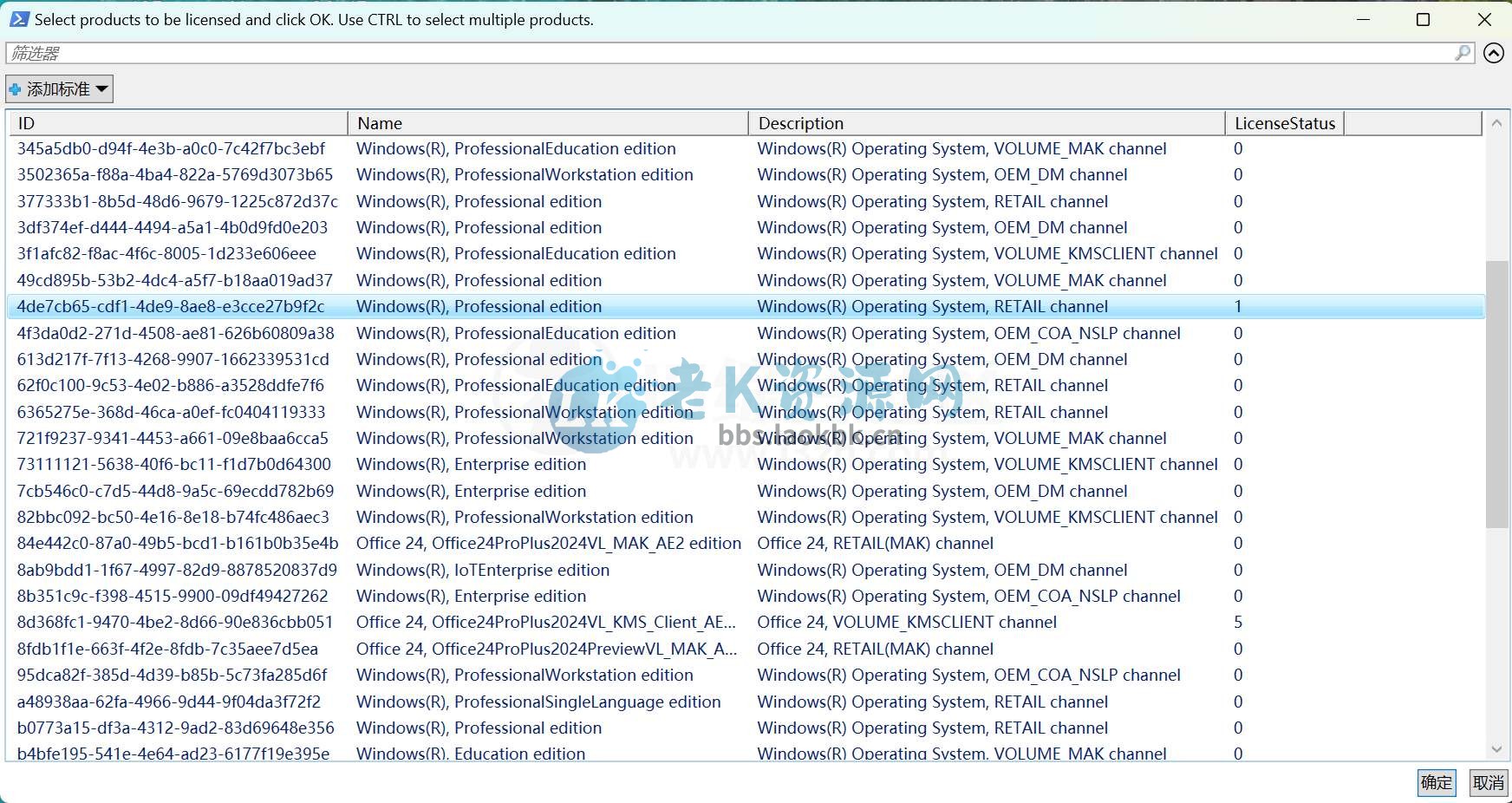Click LicenseStatus value 5 cell
This screenshot has width=1512, height=803.
click(1238, 622)
